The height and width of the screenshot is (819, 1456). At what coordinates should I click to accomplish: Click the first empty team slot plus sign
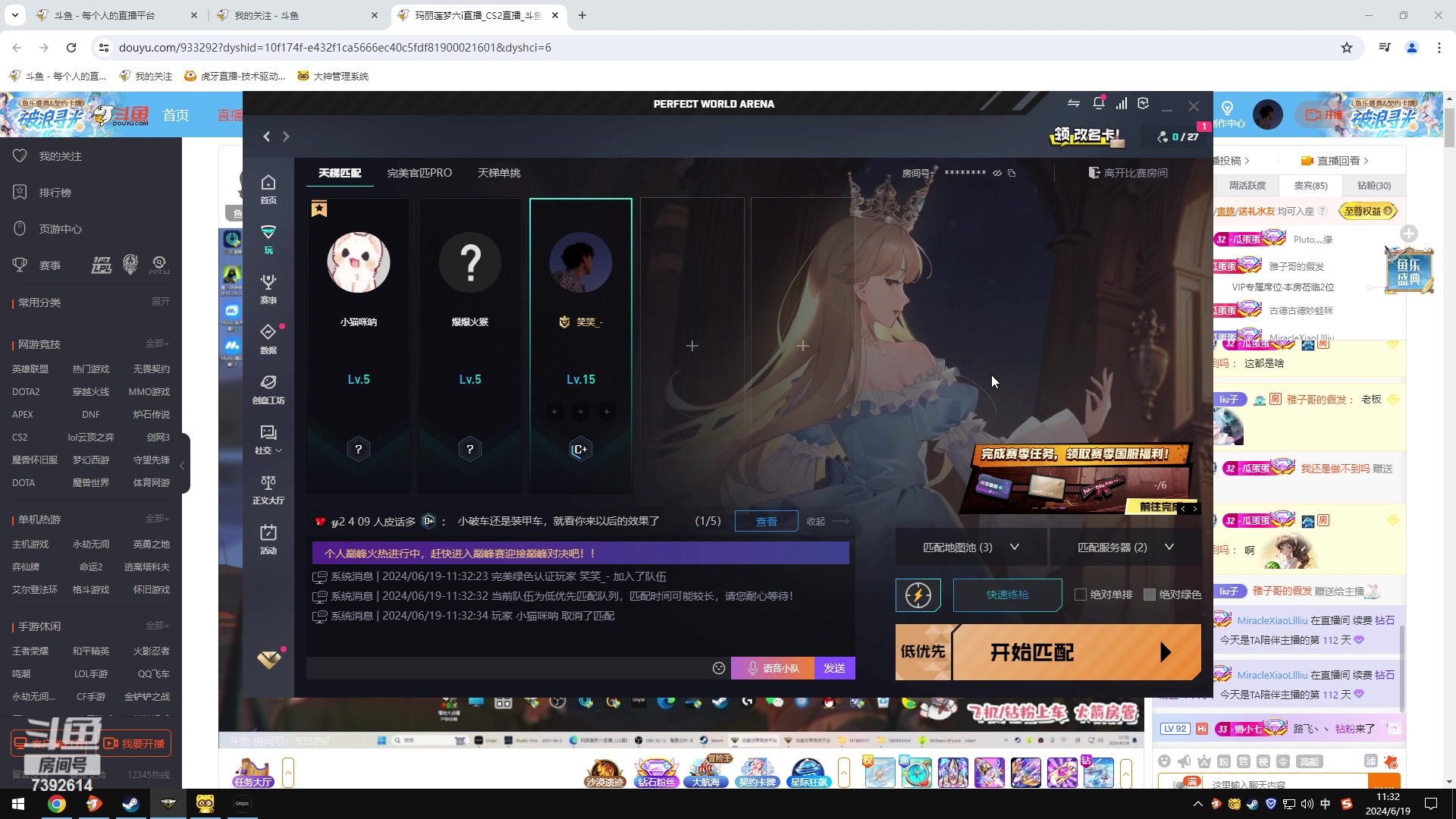(x=692, y=346)
